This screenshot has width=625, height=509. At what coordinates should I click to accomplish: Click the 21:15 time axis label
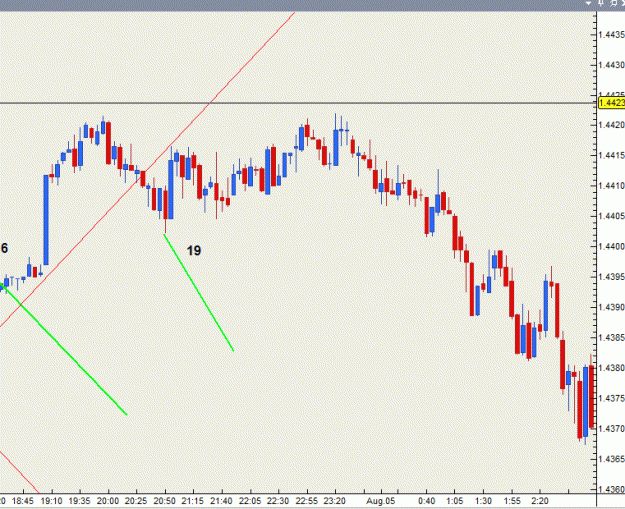click(x=193, y=501)
